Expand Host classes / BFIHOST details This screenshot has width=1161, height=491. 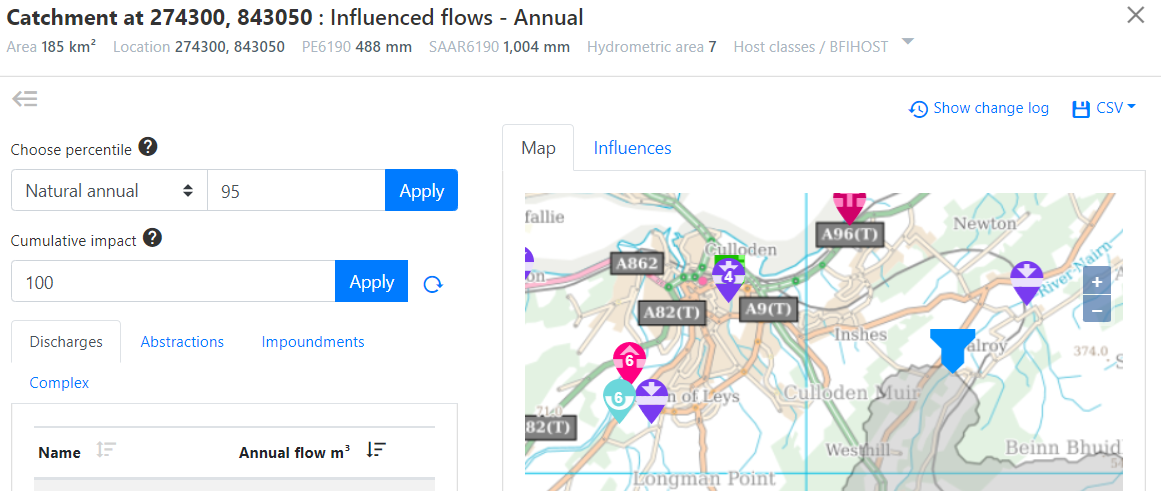[907, 42]
